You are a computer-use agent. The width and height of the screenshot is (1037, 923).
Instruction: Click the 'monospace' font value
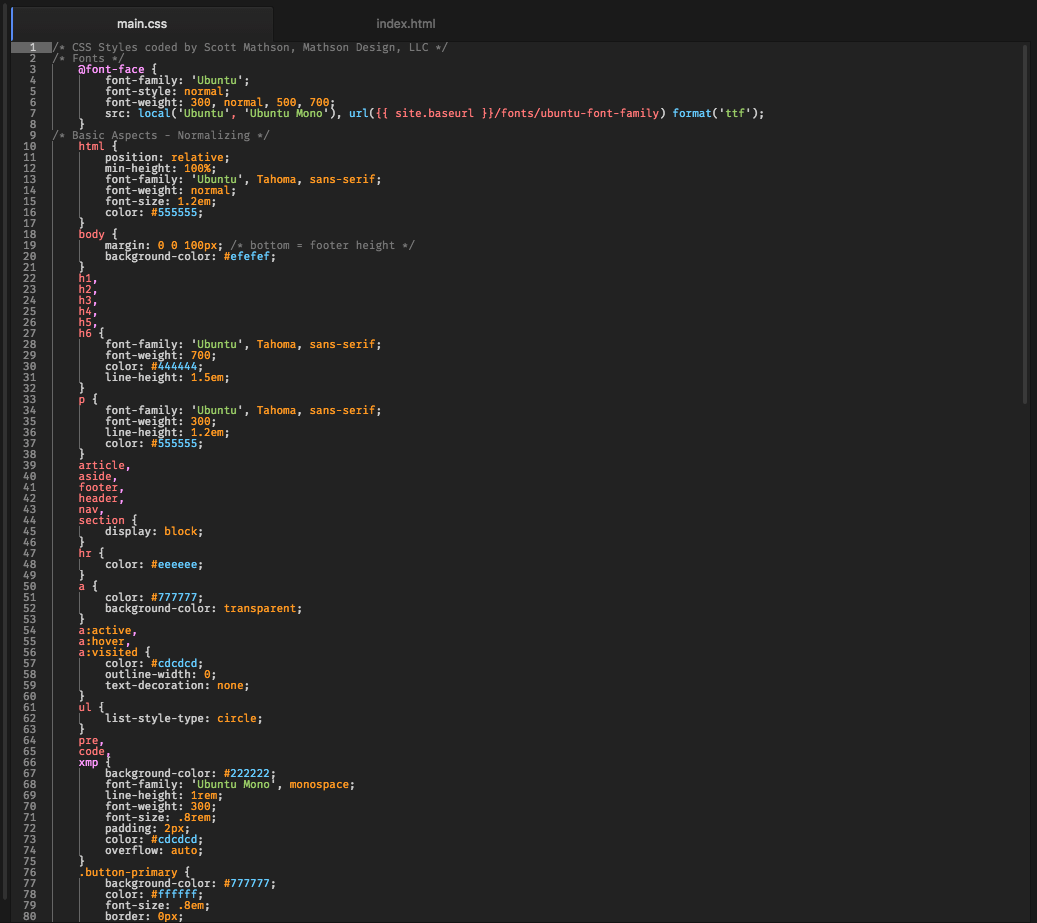pos(319,785)
